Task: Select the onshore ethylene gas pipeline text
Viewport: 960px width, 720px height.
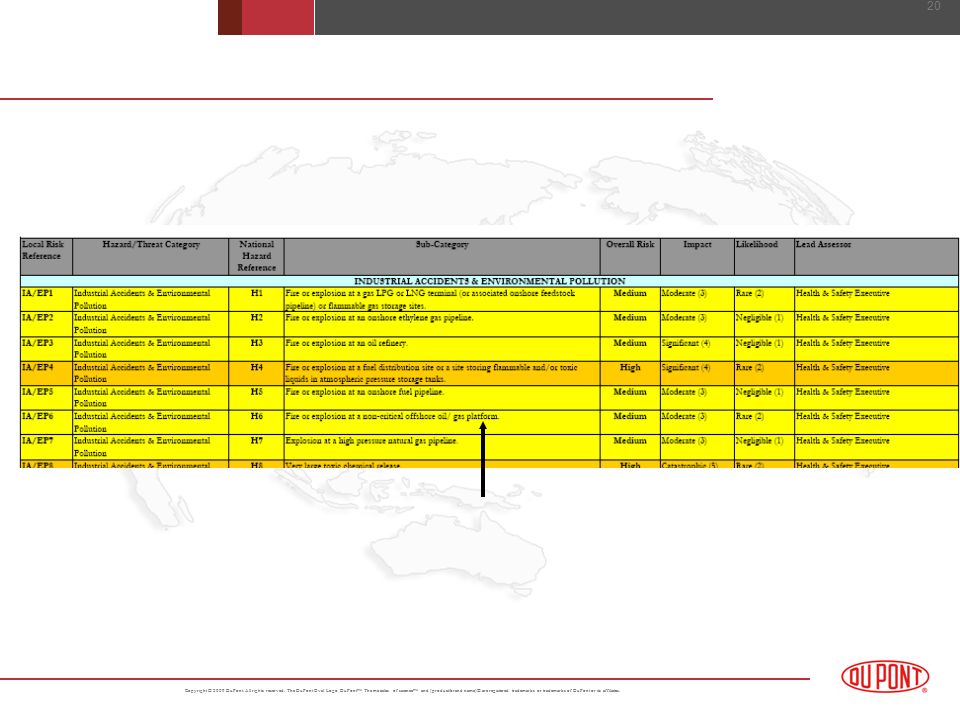Action: [x=379, y=318]
